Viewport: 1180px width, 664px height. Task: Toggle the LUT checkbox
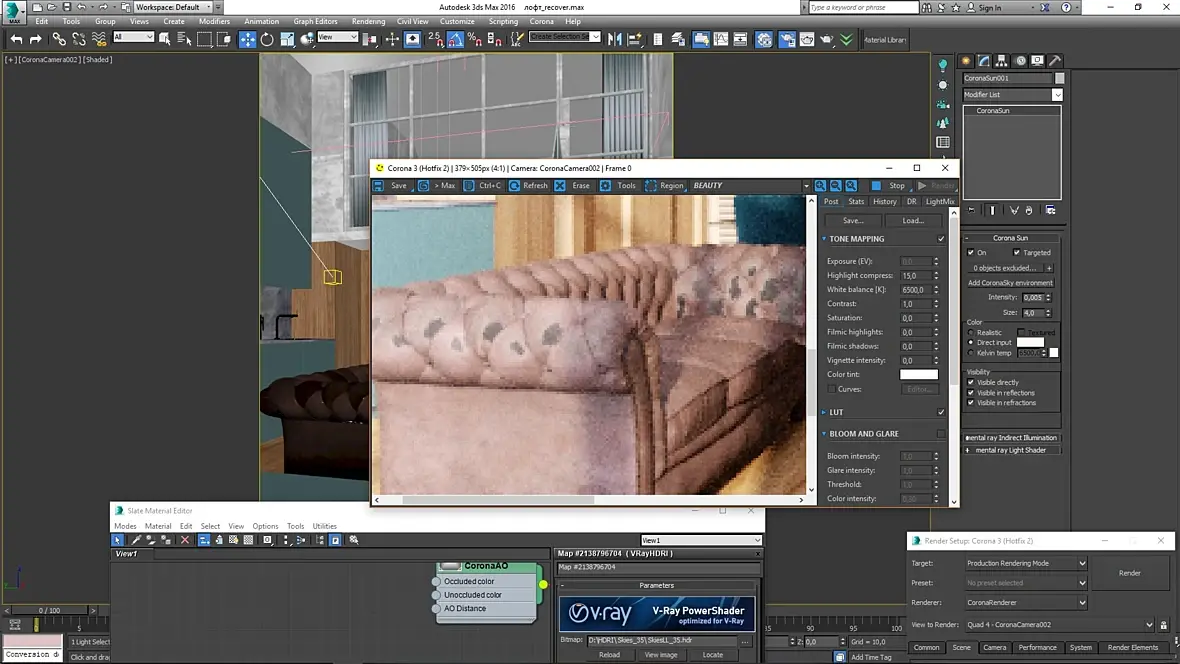tap(941, 412)
